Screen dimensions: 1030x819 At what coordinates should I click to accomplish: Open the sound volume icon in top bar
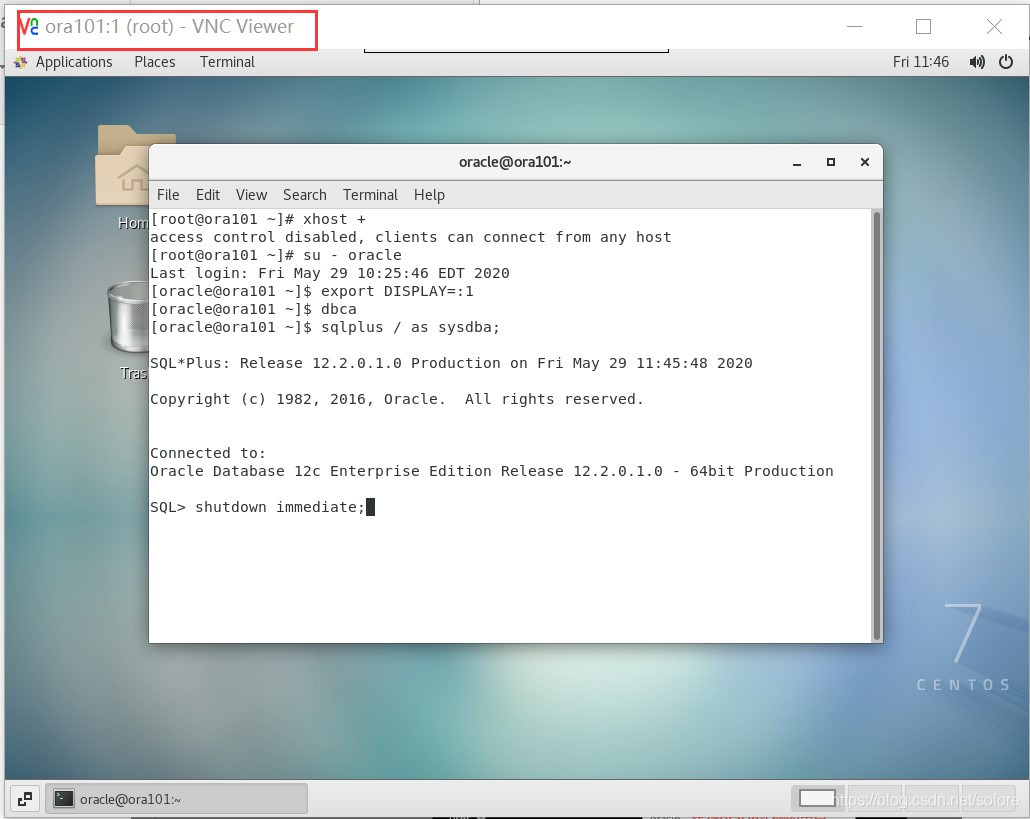976,61
